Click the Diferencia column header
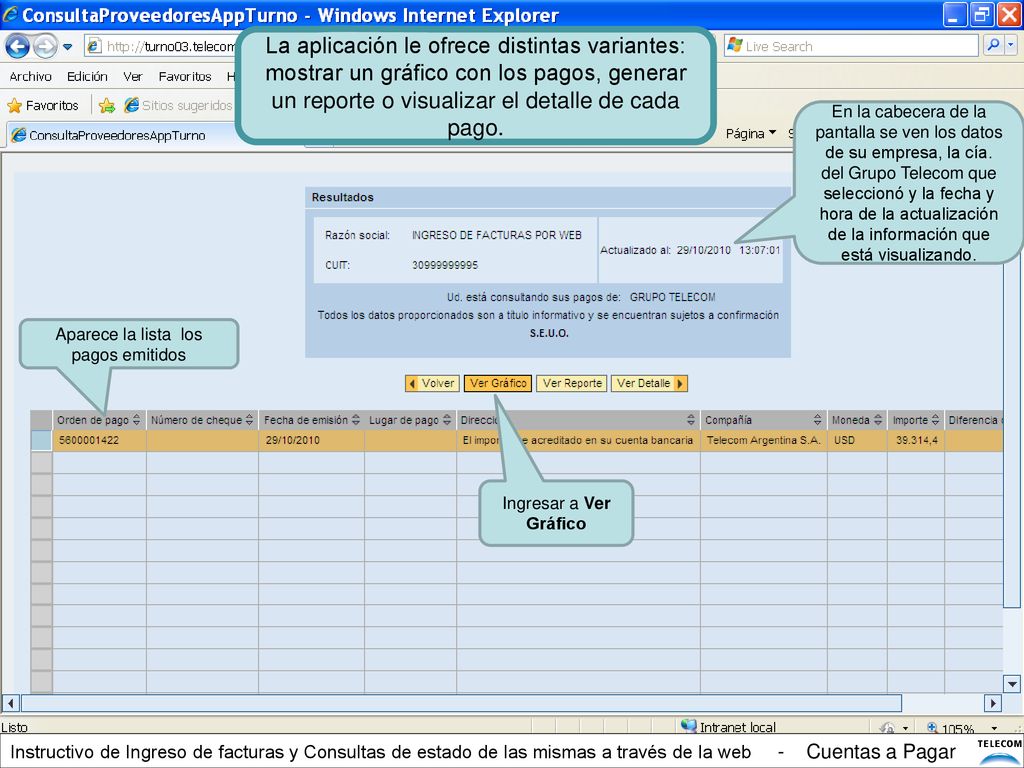This screenshot has height=768, width=1024. click(974, 420)
